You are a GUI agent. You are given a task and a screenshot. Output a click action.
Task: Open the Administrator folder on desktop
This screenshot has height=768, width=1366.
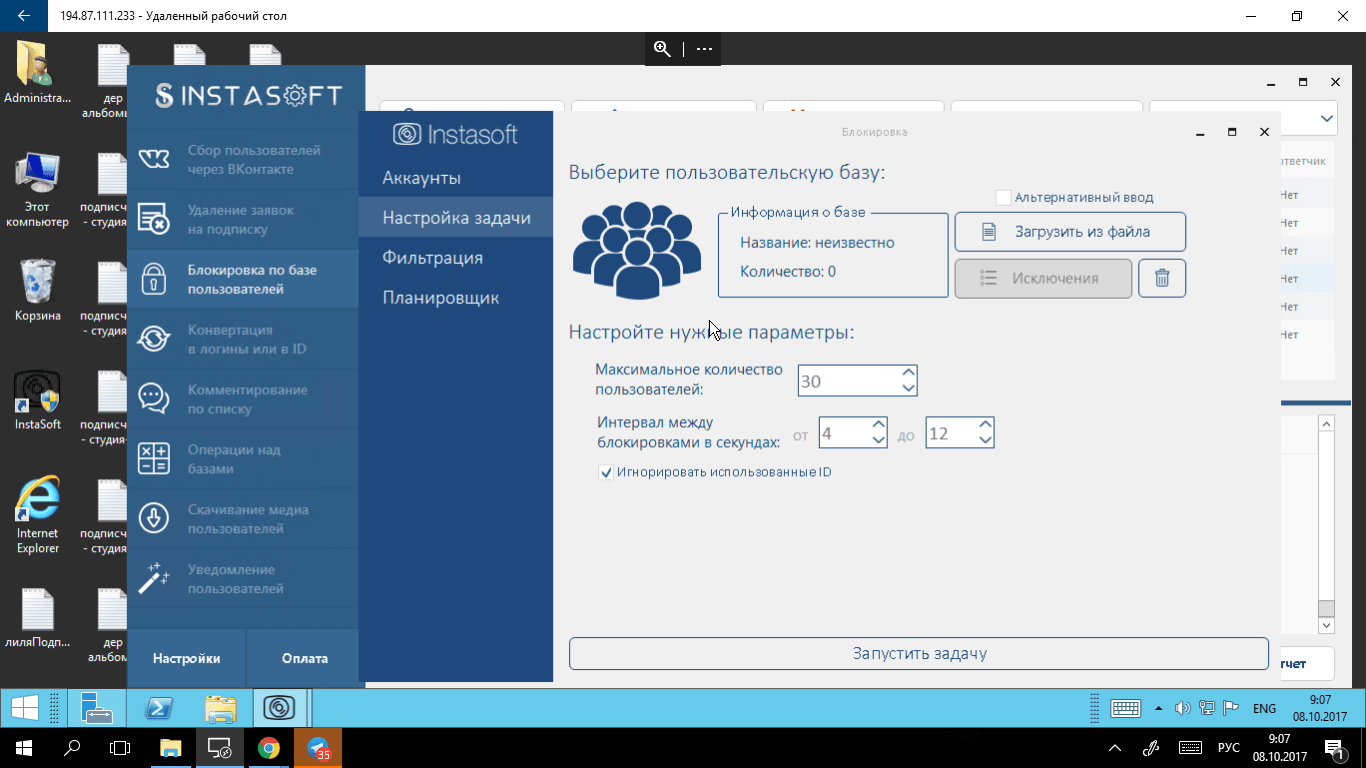click(38, 73)
